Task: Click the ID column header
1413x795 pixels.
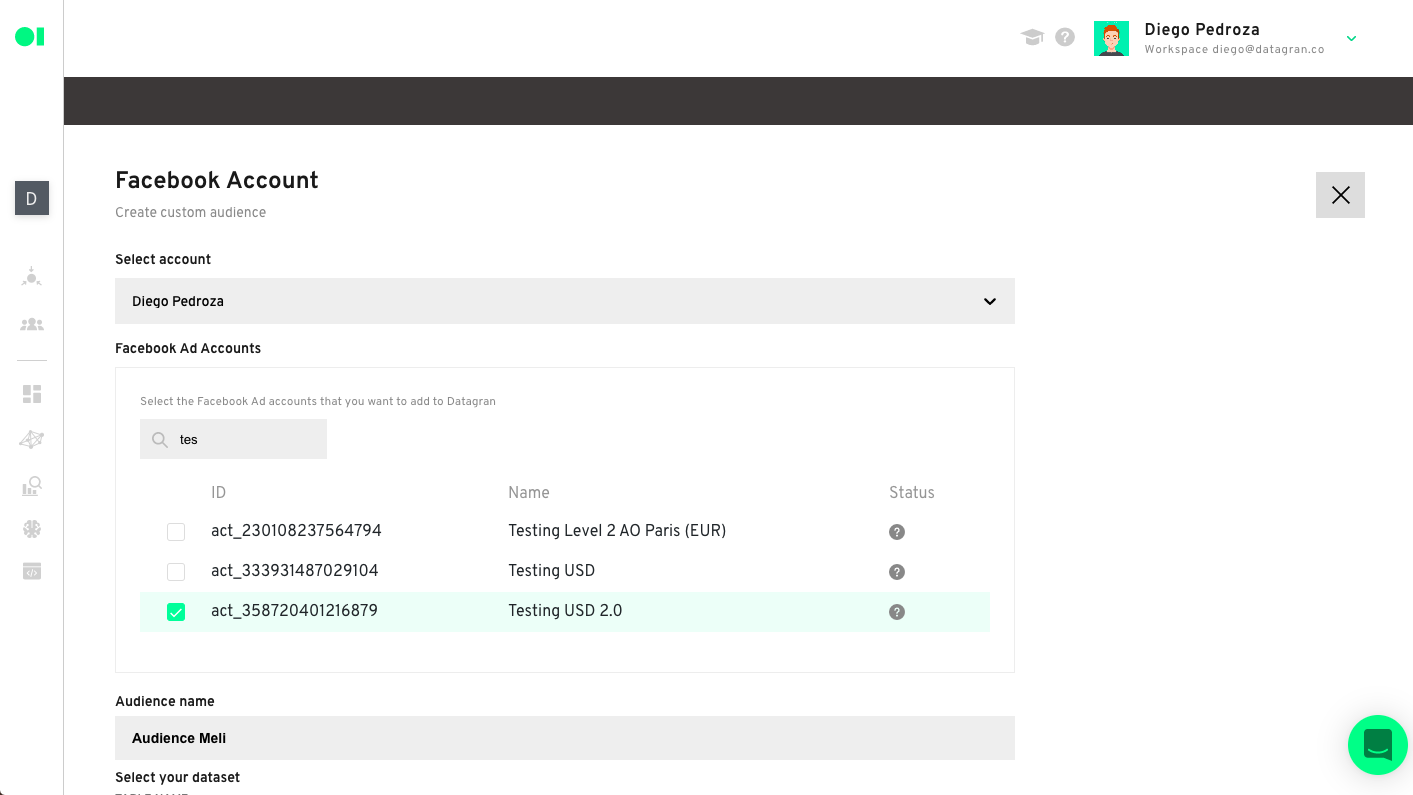Action: (218, 493)
